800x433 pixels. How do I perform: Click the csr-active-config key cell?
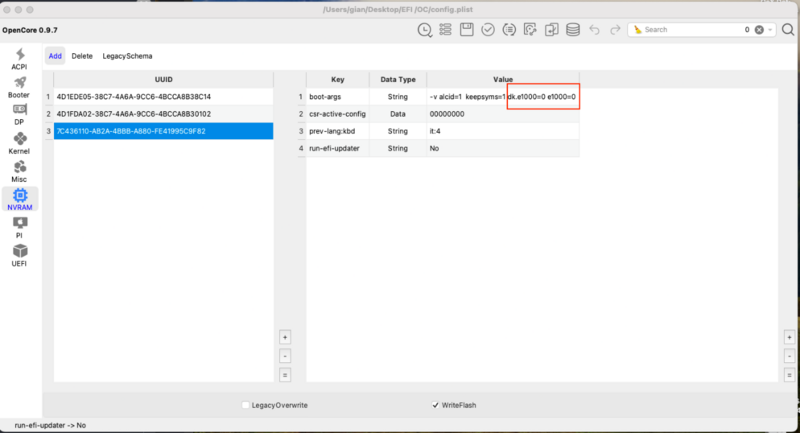pyautogui.click(x=338, y=114)
